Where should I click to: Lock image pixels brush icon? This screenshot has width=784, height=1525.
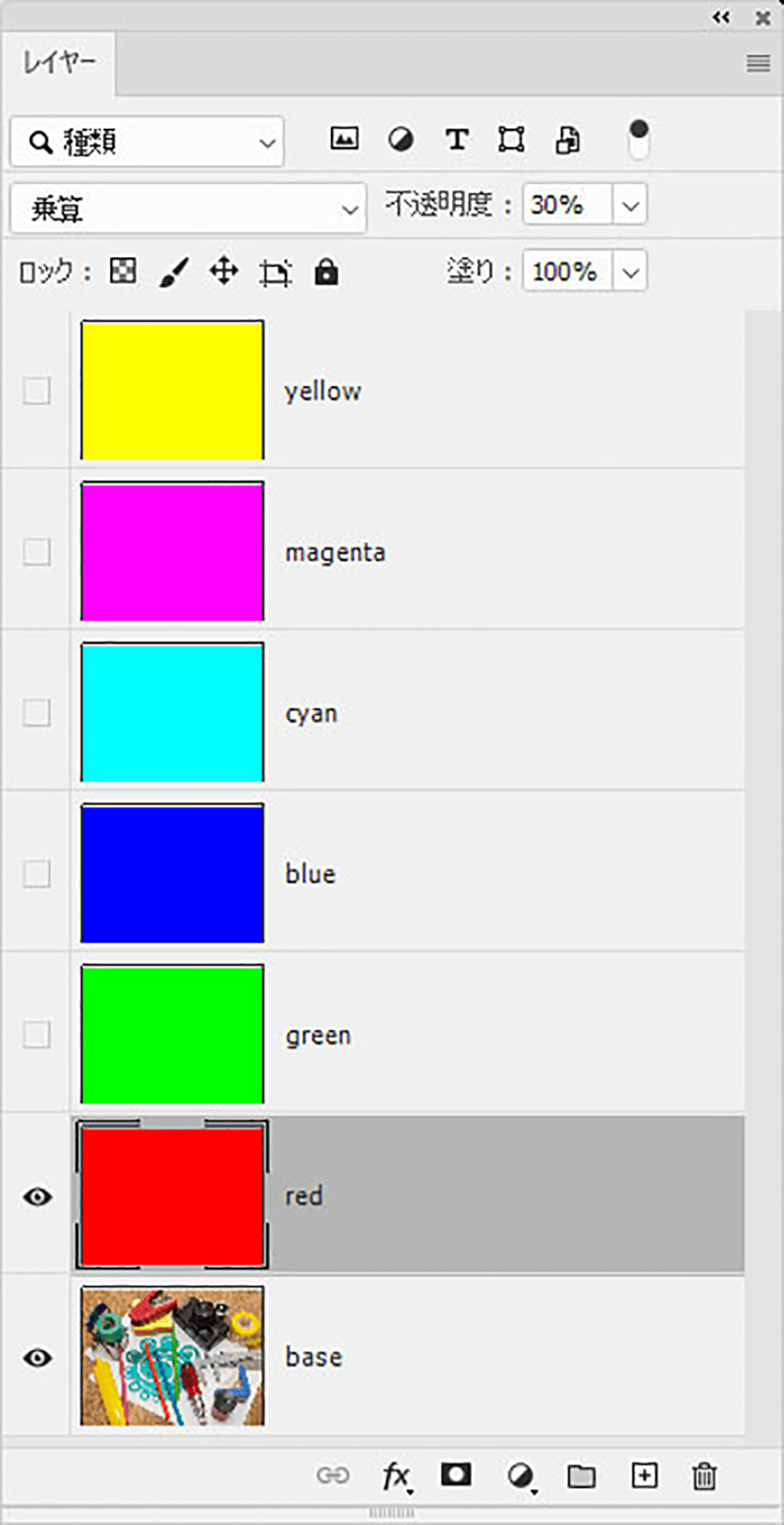pos(173,272)
